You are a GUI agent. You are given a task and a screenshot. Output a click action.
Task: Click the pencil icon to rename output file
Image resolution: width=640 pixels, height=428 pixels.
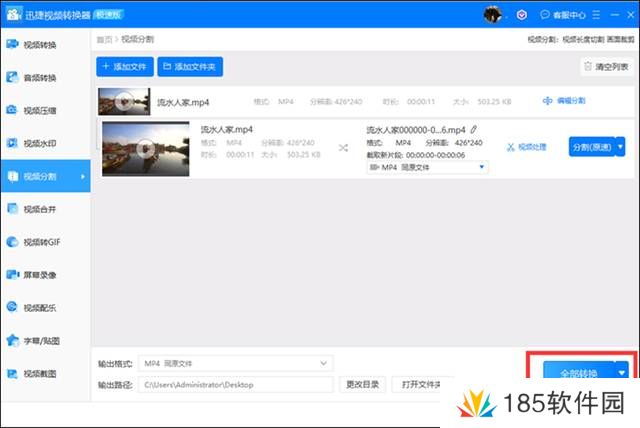(474, 130)
